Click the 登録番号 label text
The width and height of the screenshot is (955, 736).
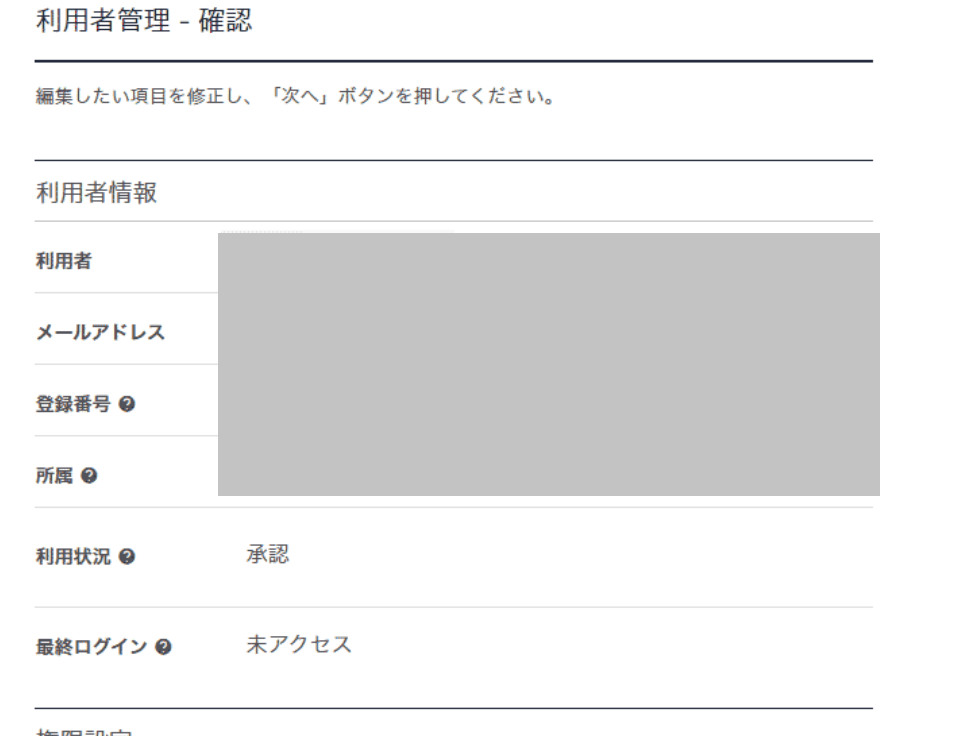[x=76, y=405]
